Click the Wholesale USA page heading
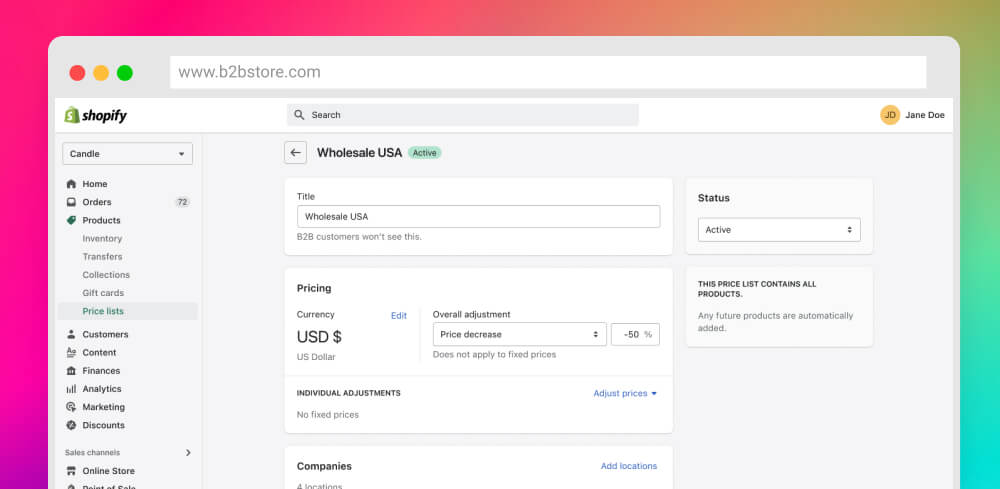1000x489 pixels. [359, 153]
